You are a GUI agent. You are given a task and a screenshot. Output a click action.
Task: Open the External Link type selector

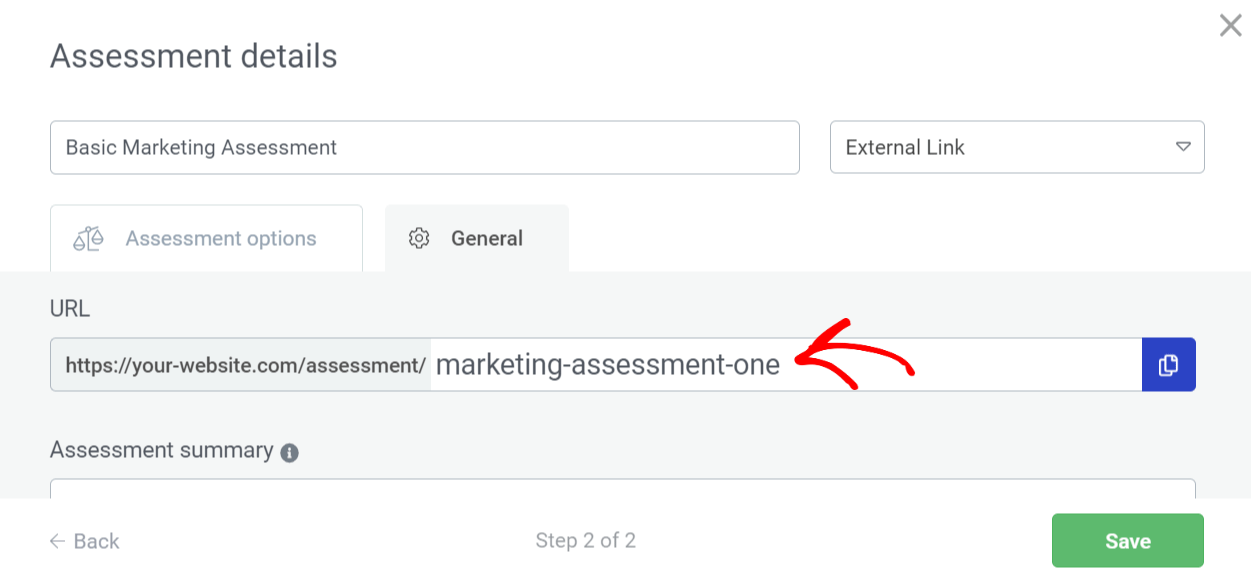pyautogui.click(x=1015, y=147)
